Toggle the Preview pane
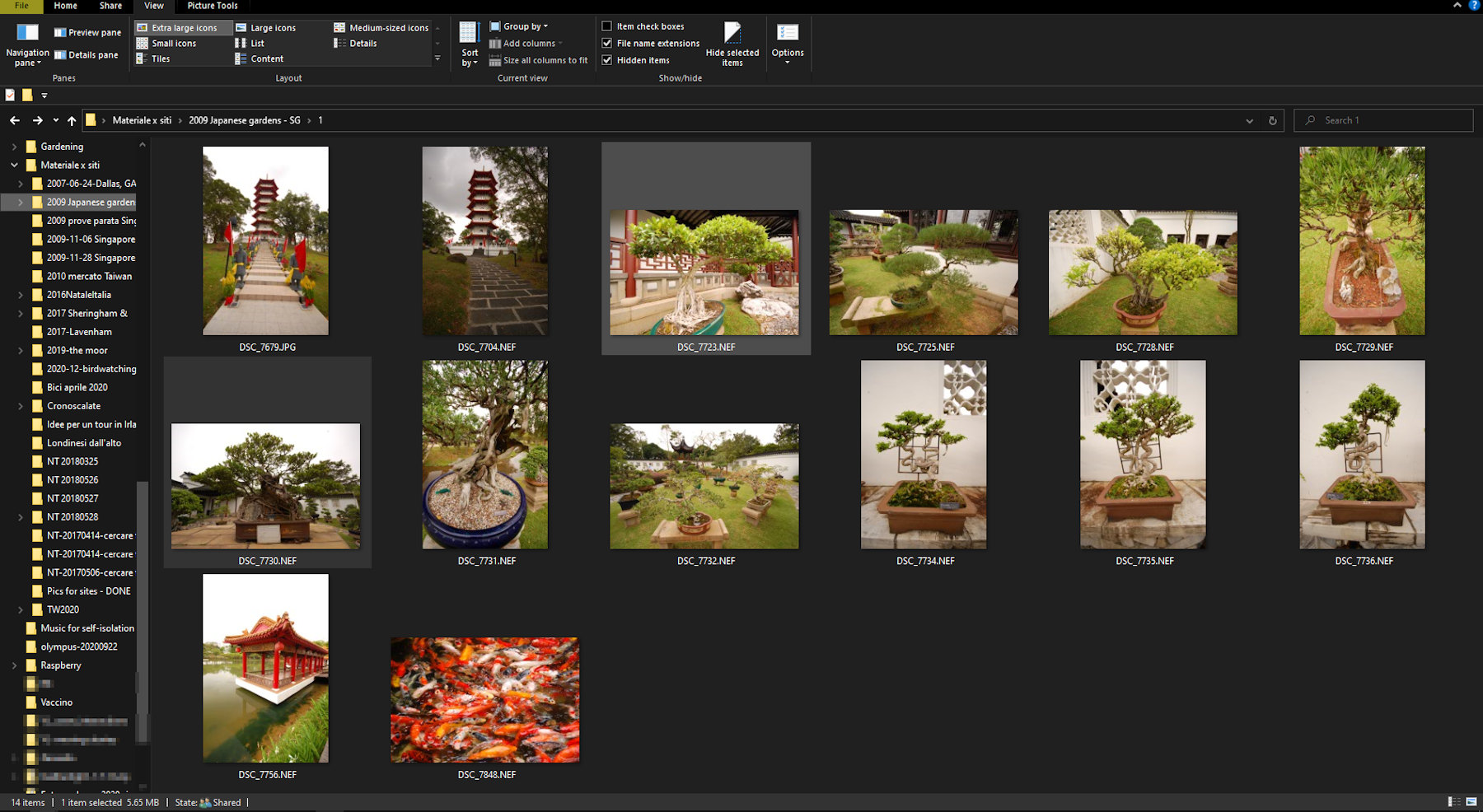1483x812 pixels. pyautogui.click(x=87, y=33)
